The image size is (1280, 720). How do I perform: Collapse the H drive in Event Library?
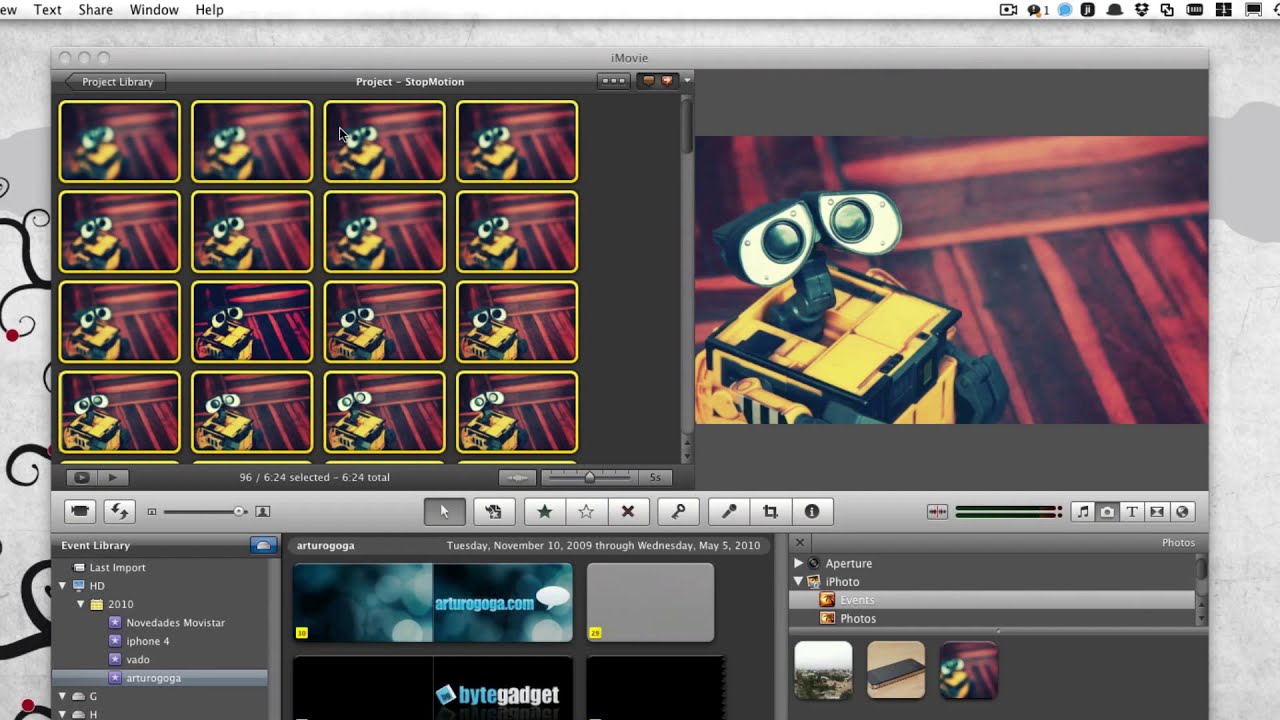(x=62, y=714)
